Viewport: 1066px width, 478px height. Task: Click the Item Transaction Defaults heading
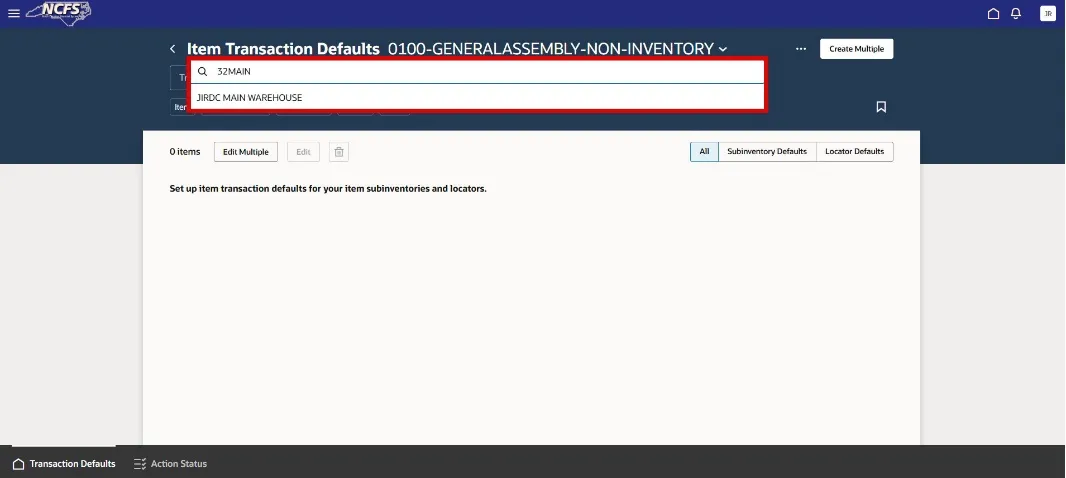[x=283, y=49]
